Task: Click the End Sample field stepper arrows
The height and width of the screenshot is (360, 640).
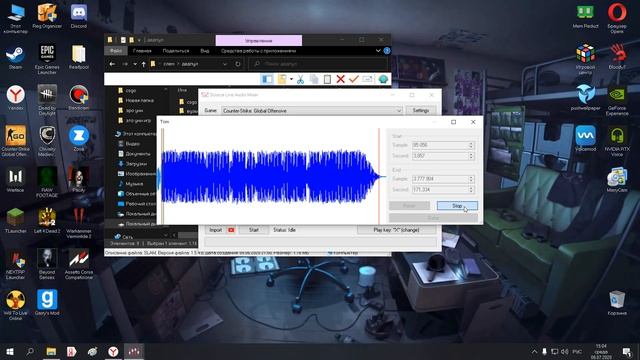Action: [x=471, y=179]
